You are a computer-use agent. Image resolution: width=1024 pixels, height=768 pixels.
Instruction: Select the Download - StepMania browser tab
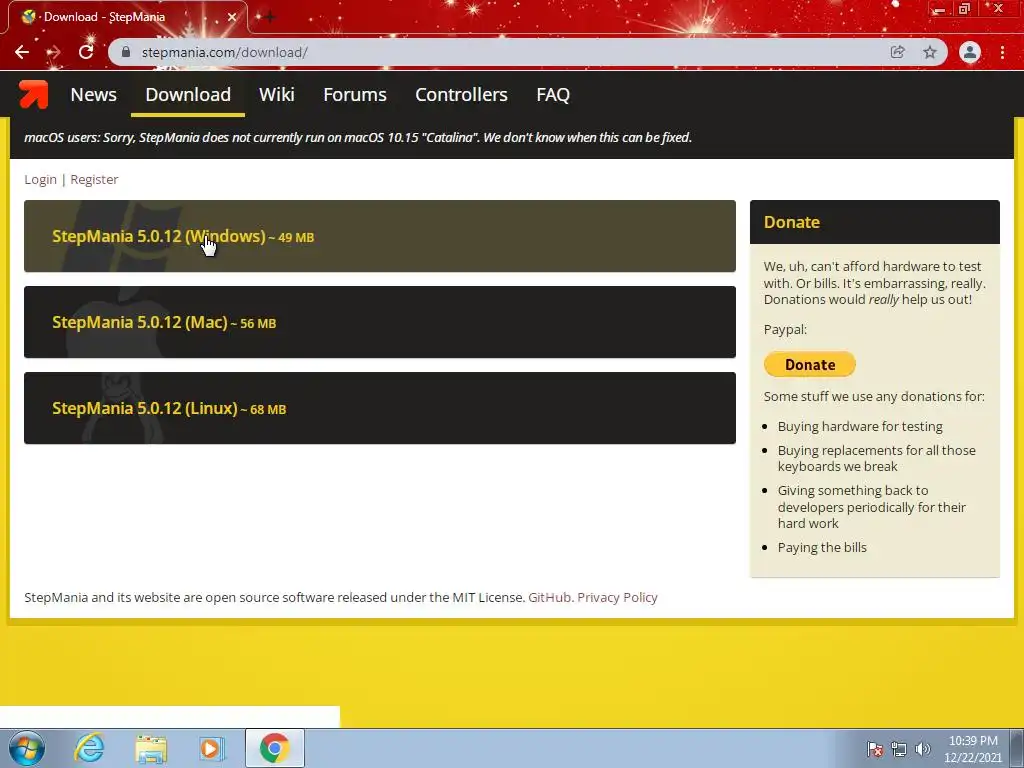(x=127, y=17)
